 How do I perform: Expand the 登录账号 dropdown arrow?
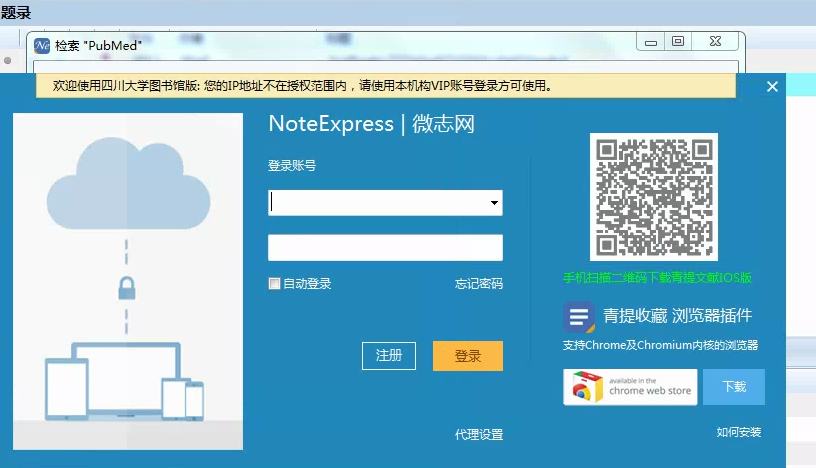click(x=494, y=204)
